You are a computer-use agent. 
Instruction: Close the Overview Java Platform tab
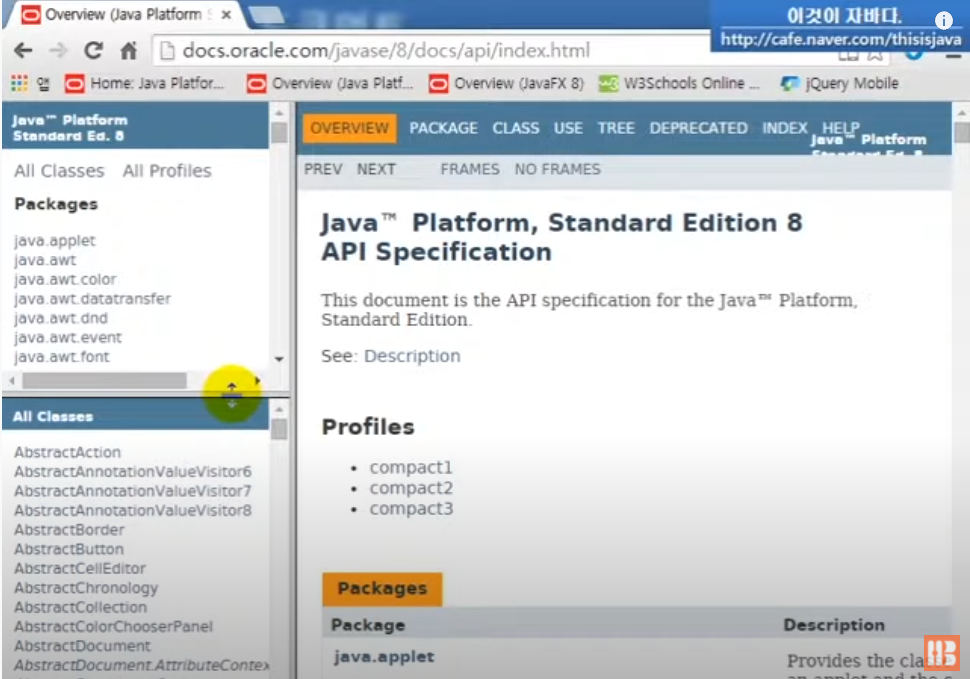point(226,14)
